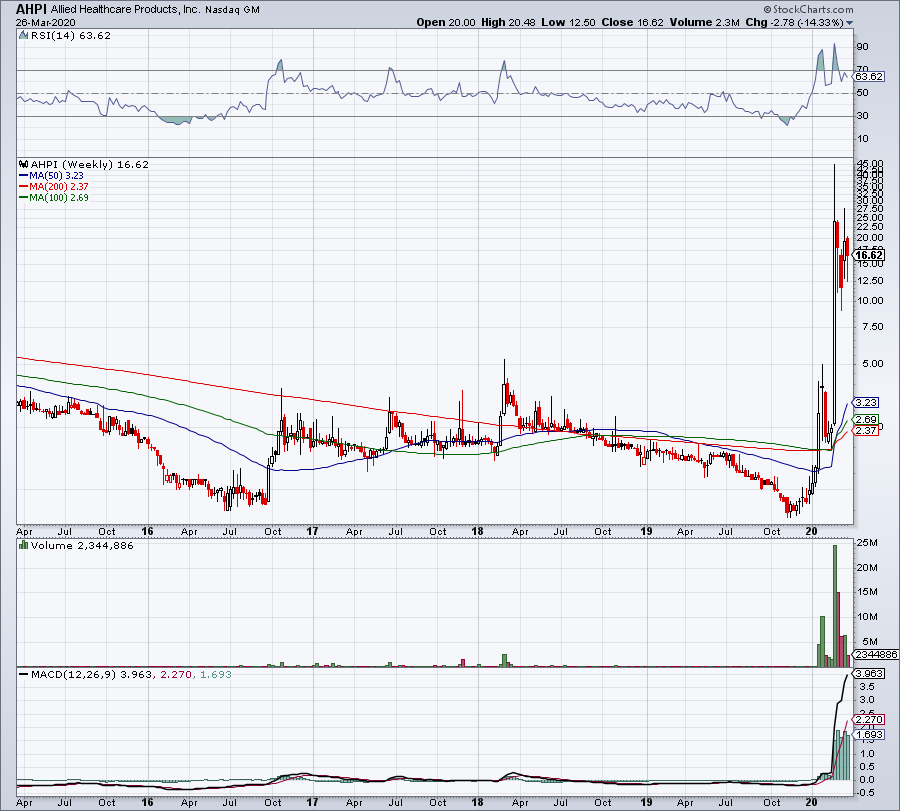900x811 pixels.
Task: Click the 16.62 last price tag on axis
Action: click(869, 255)
